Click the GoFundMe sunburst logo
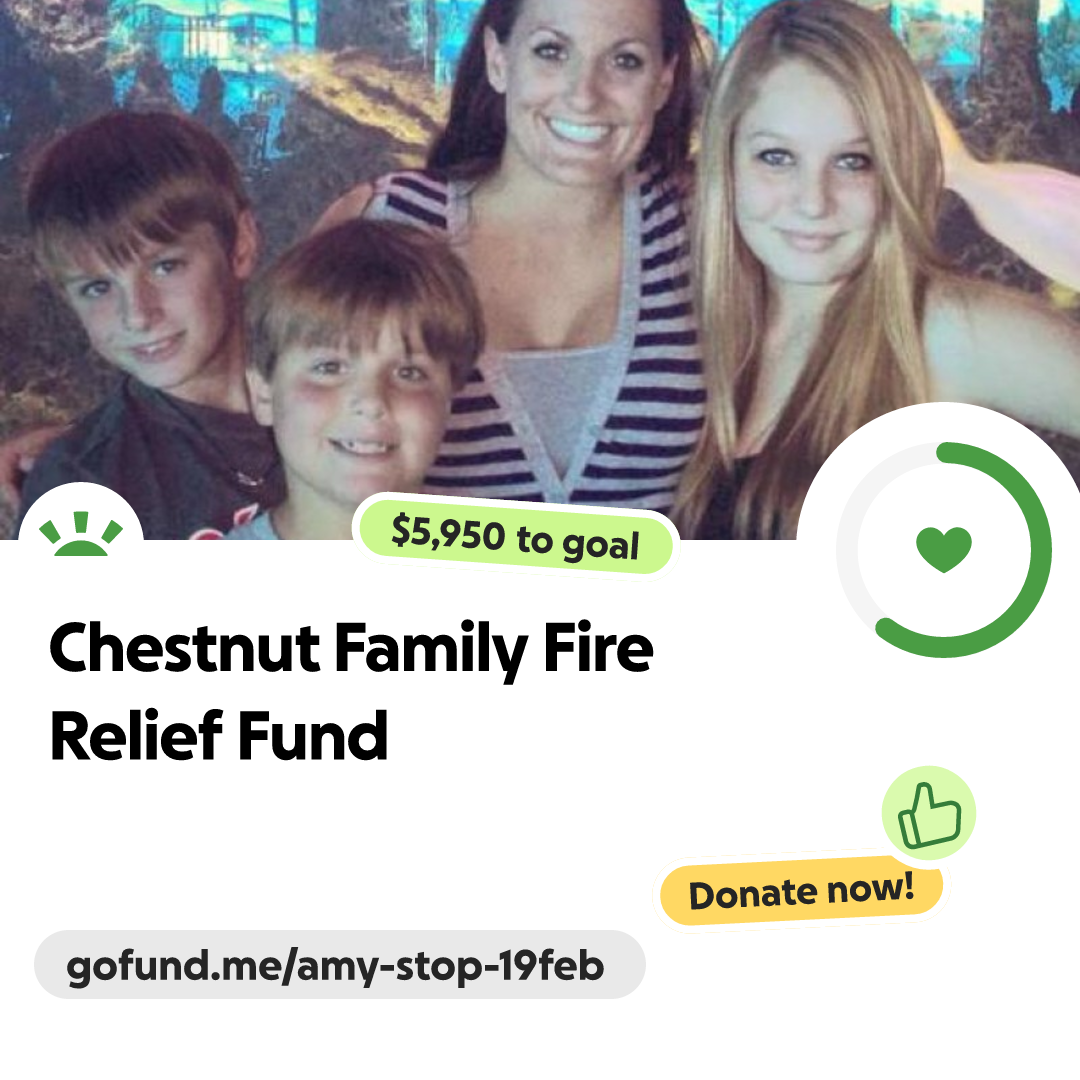This screenshot has width=1080, height=1080. 81,533
